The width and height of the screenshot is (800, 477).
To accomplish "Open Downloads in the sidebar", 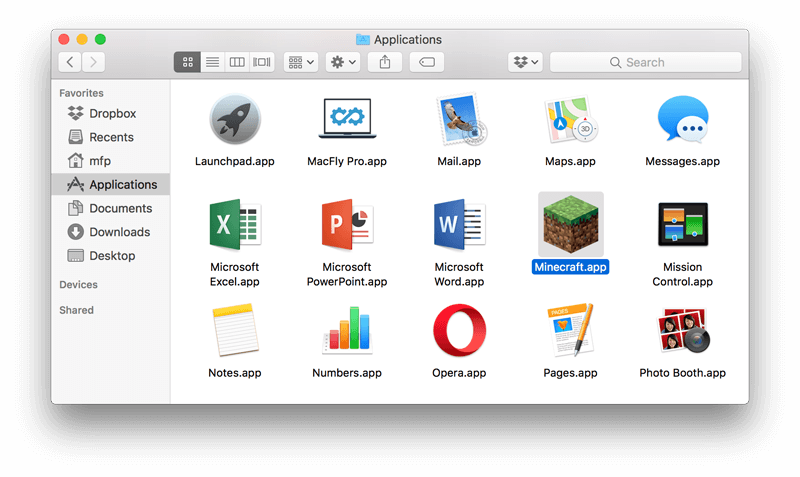I will [x=119, y=232].
